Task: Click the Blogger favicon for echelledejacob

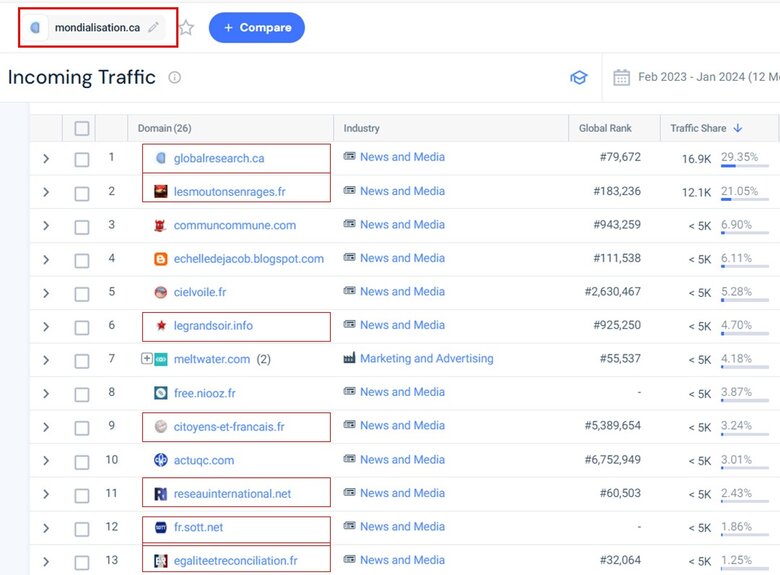Action: click(161, 259)
